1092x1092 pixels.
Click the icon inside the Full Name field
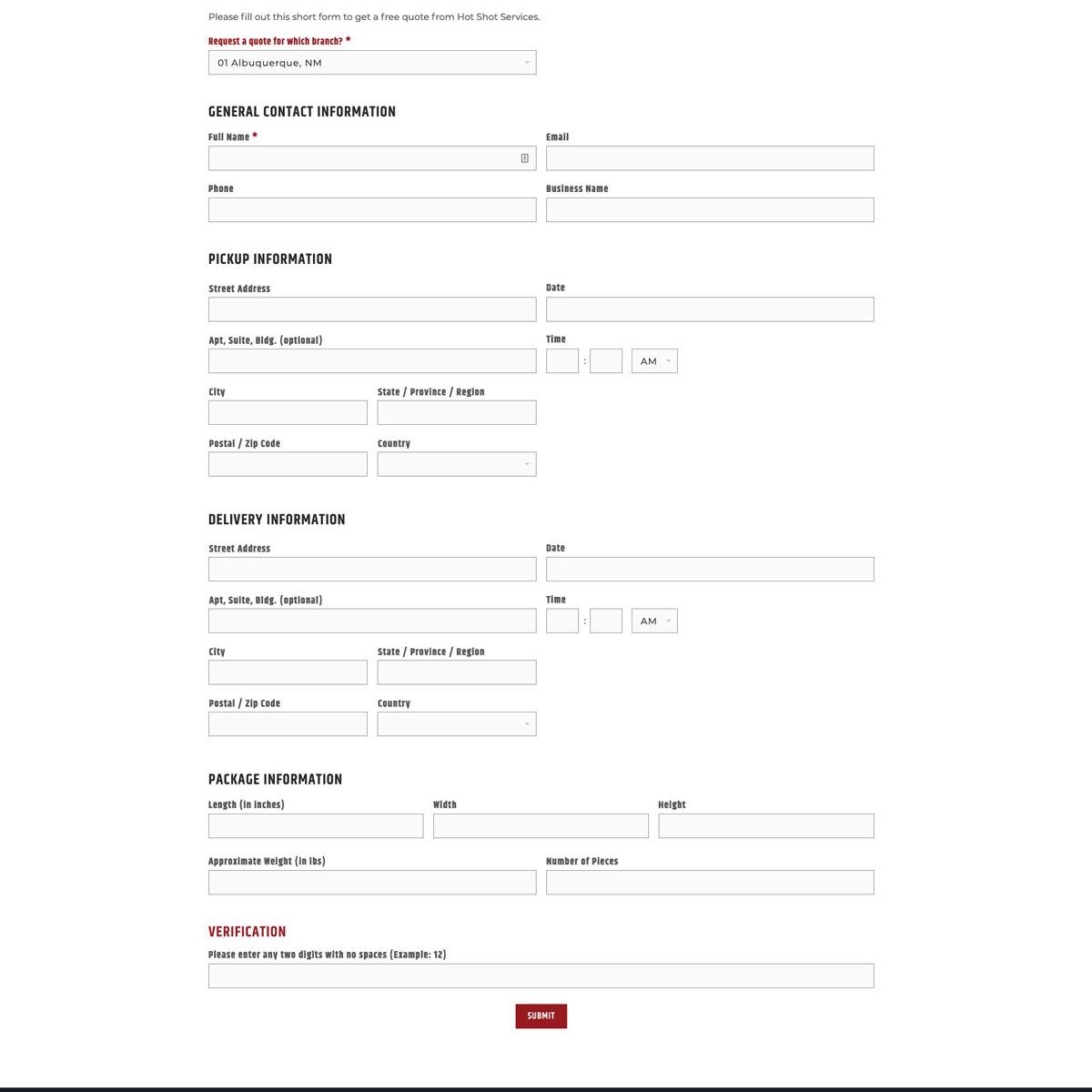coord(524,157)
